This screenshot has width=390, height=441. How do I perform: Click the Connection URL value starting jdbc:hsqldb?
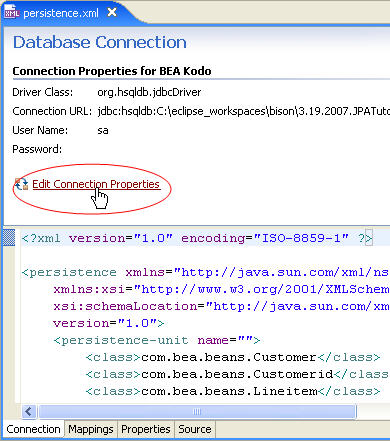pos(243,111)
